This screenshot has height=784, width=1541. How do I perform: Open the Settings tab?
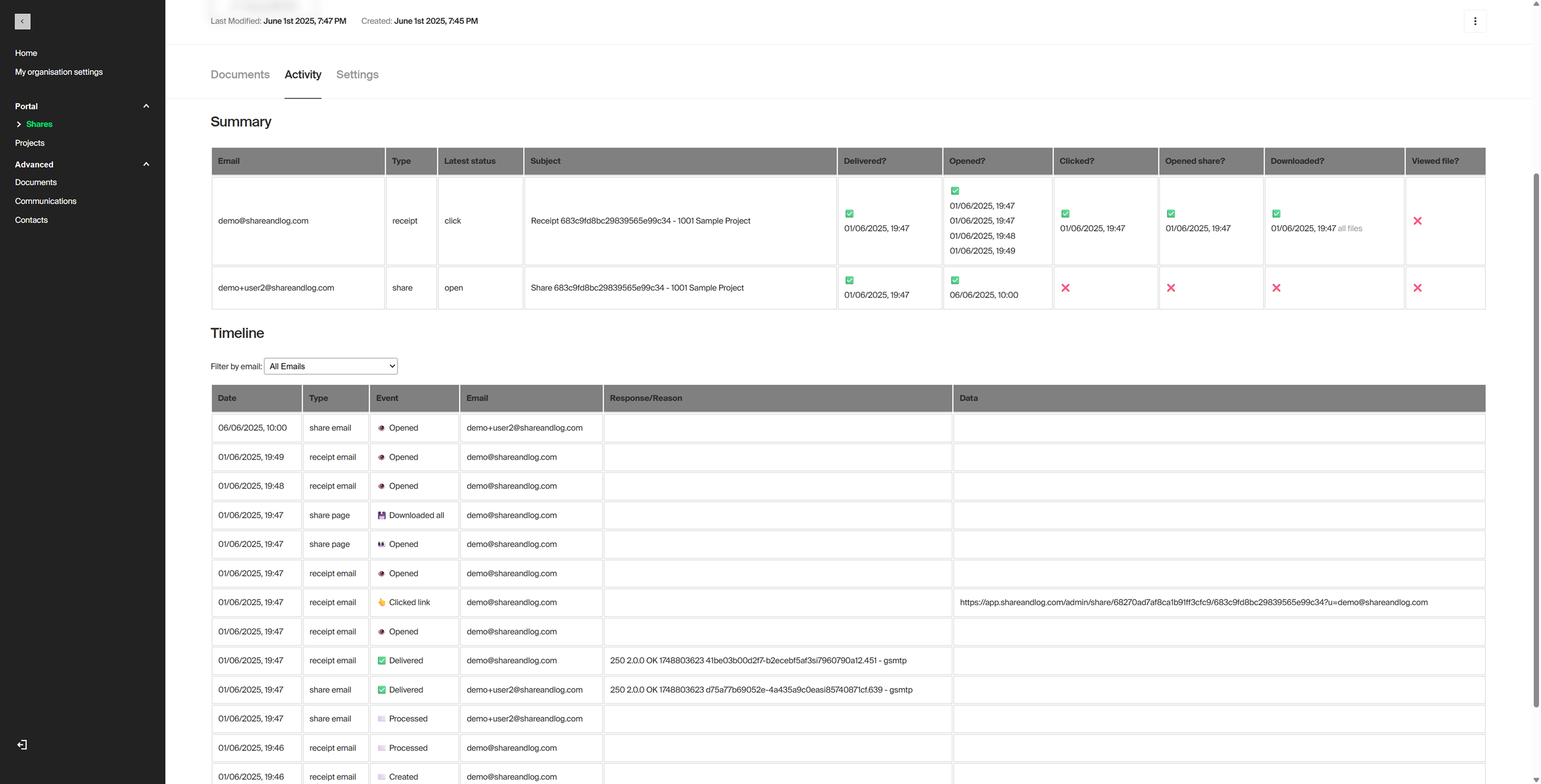357,75
